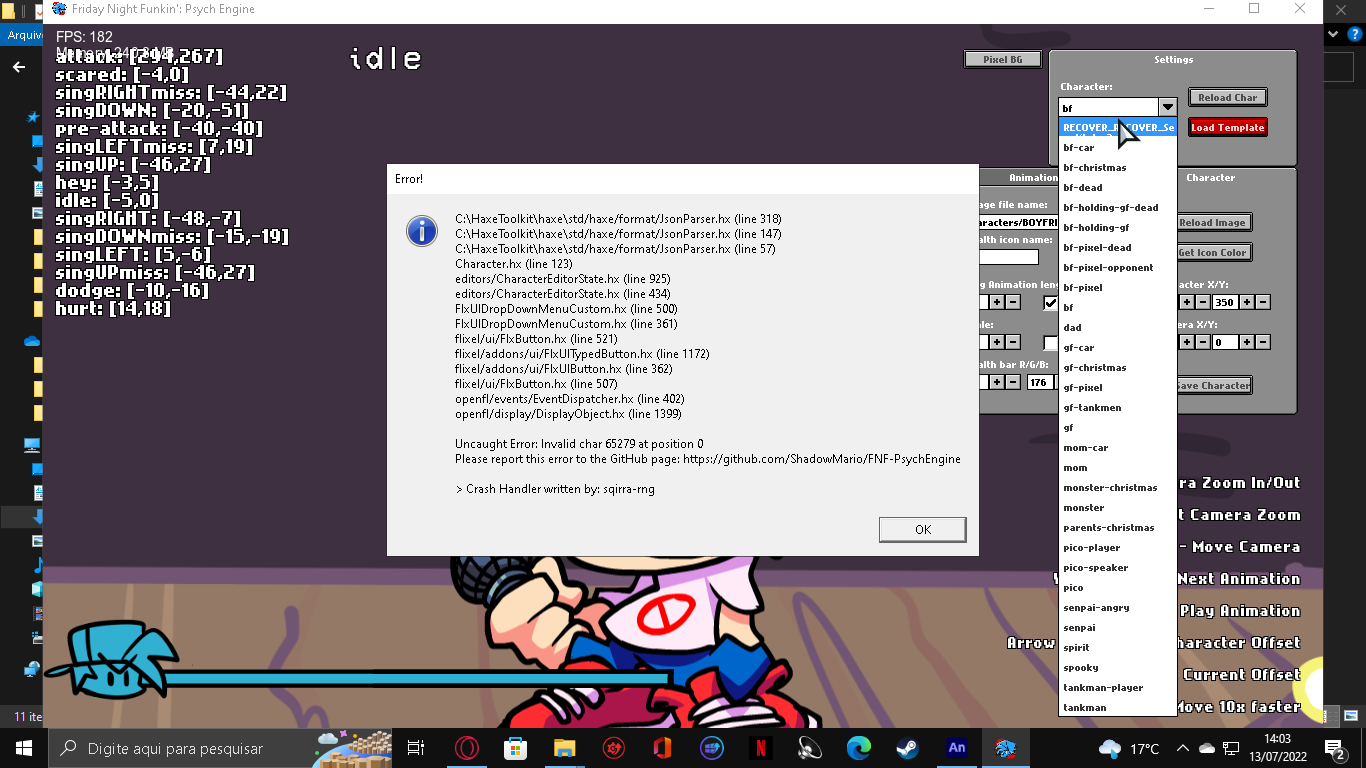Open the Character dropdown in Settings
Screen dimensions: 1366x768
point(1166,106)
